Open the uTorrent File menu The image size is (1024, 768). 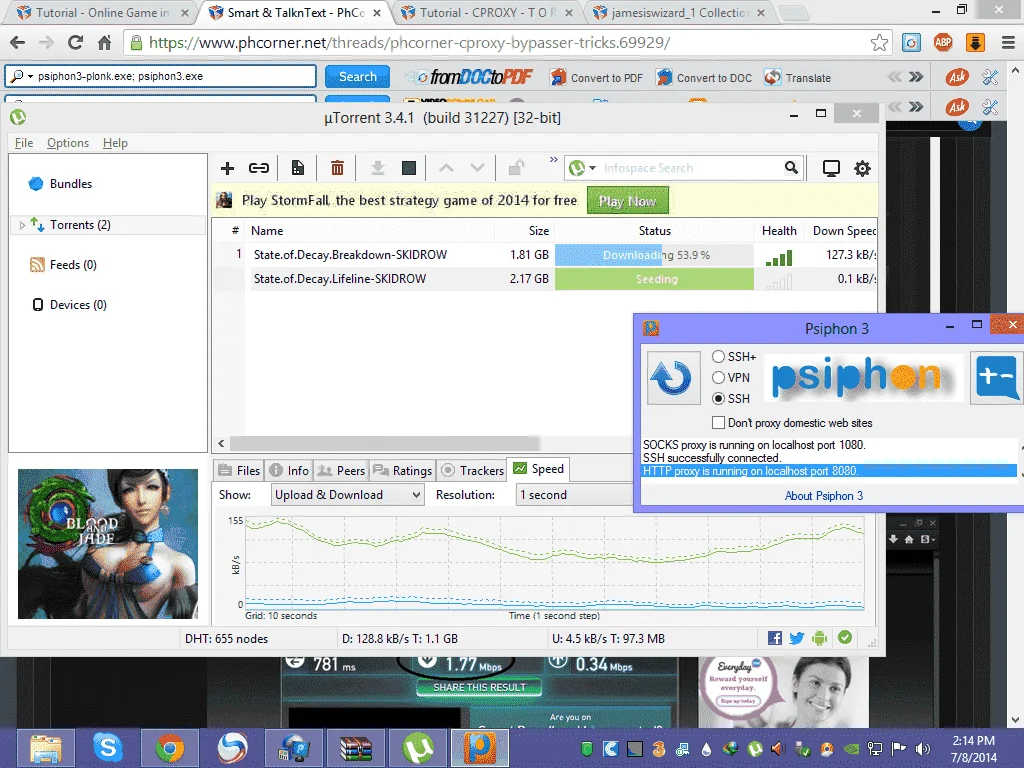pyautogui.click(x=24, y=143)
